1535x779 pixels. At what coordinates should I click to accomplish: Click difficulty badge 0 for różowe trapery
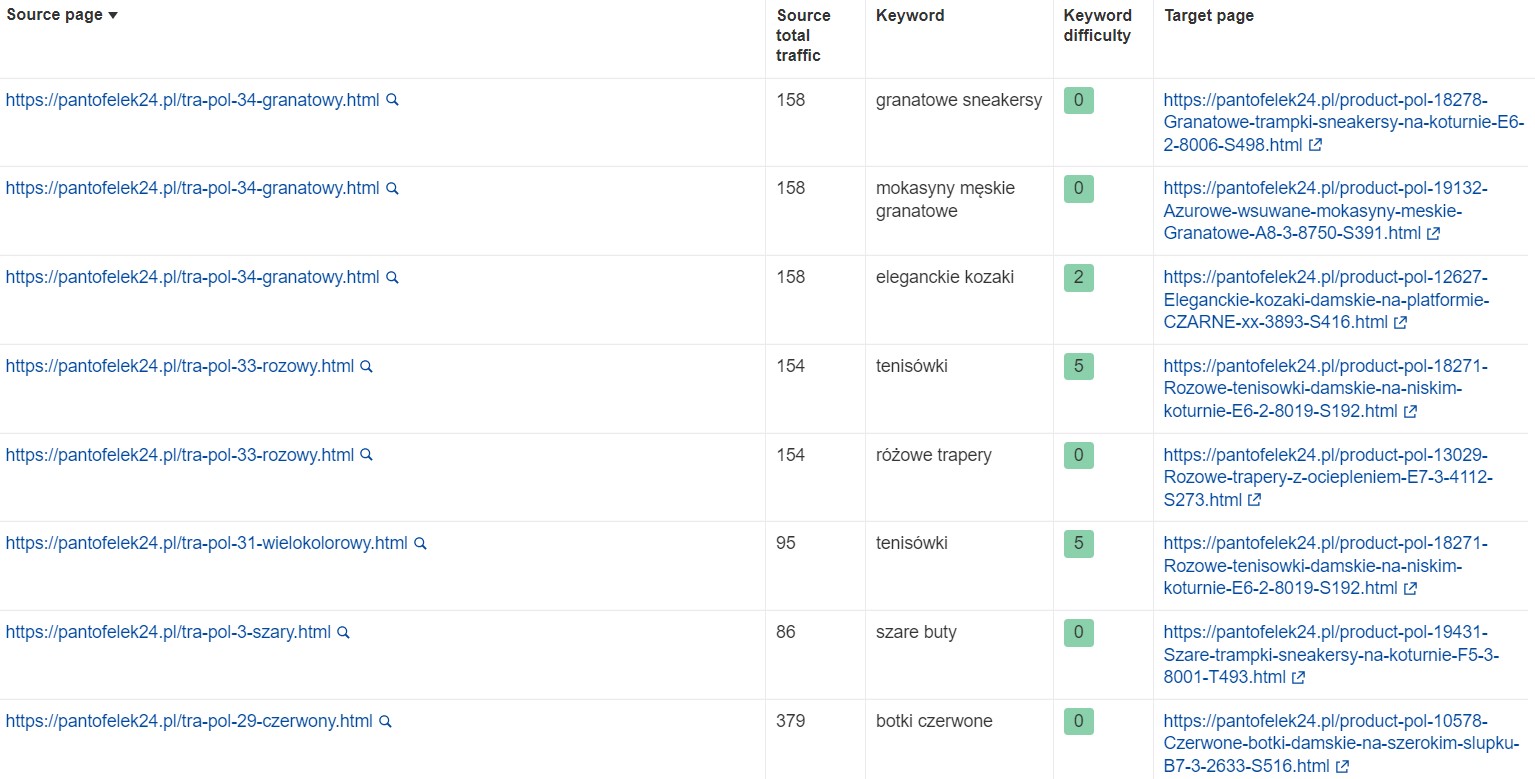[x=1078, y=455]
